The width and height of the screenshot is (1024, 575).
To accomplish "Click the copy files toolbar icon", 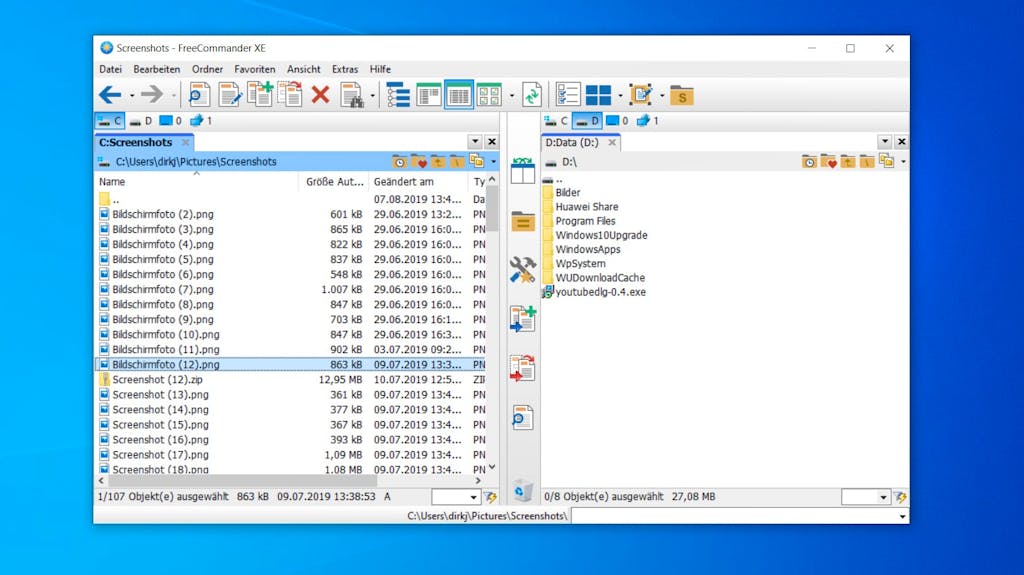I will pos(260,95).
